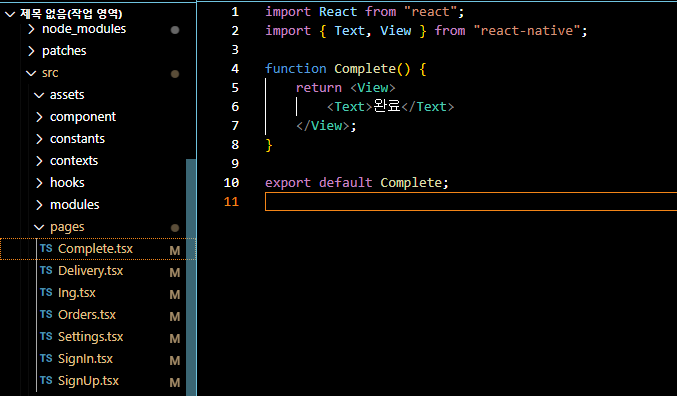The image size is (677, 396).
Task: Click the "return" keyword on line 5
Action: 319,88
